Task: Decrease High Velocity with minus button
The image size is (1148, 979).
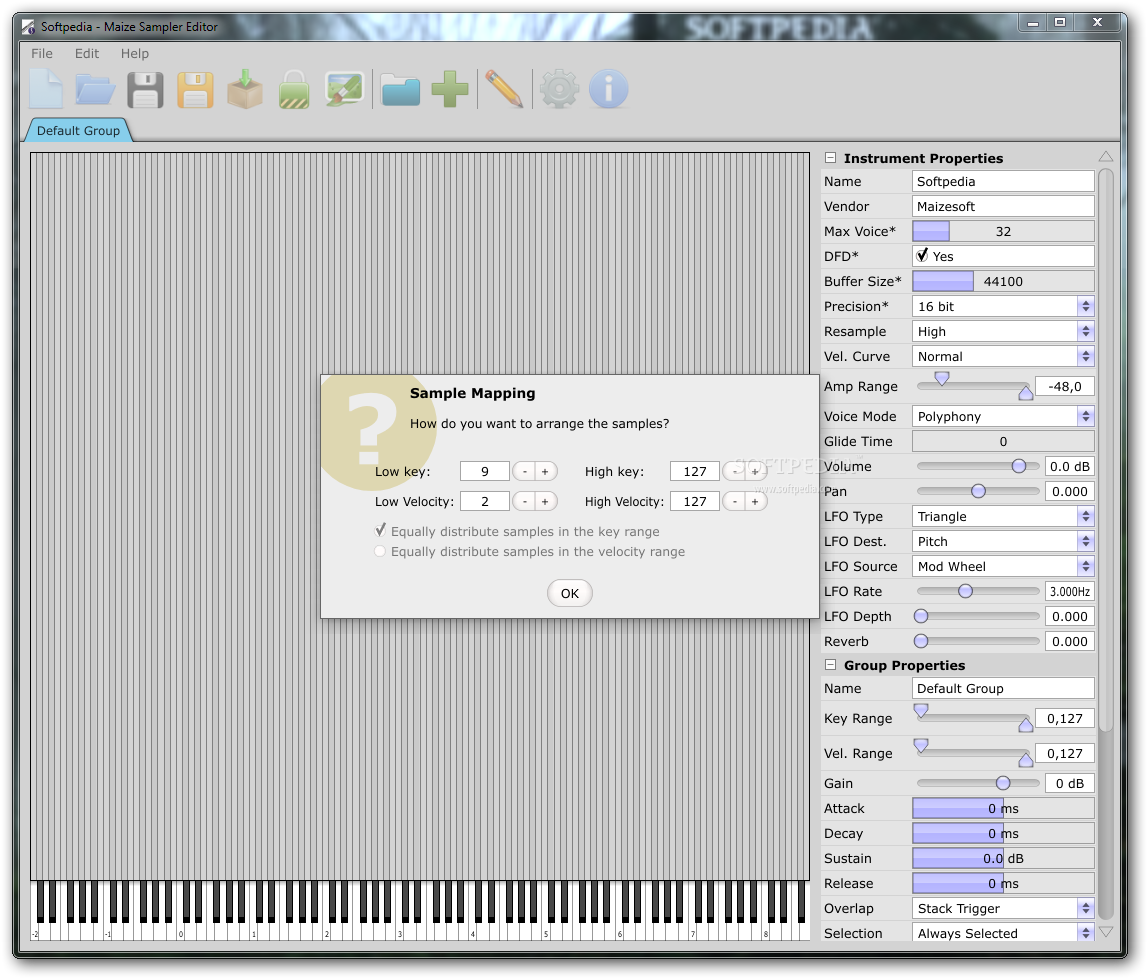Action: tap(734, 502)
